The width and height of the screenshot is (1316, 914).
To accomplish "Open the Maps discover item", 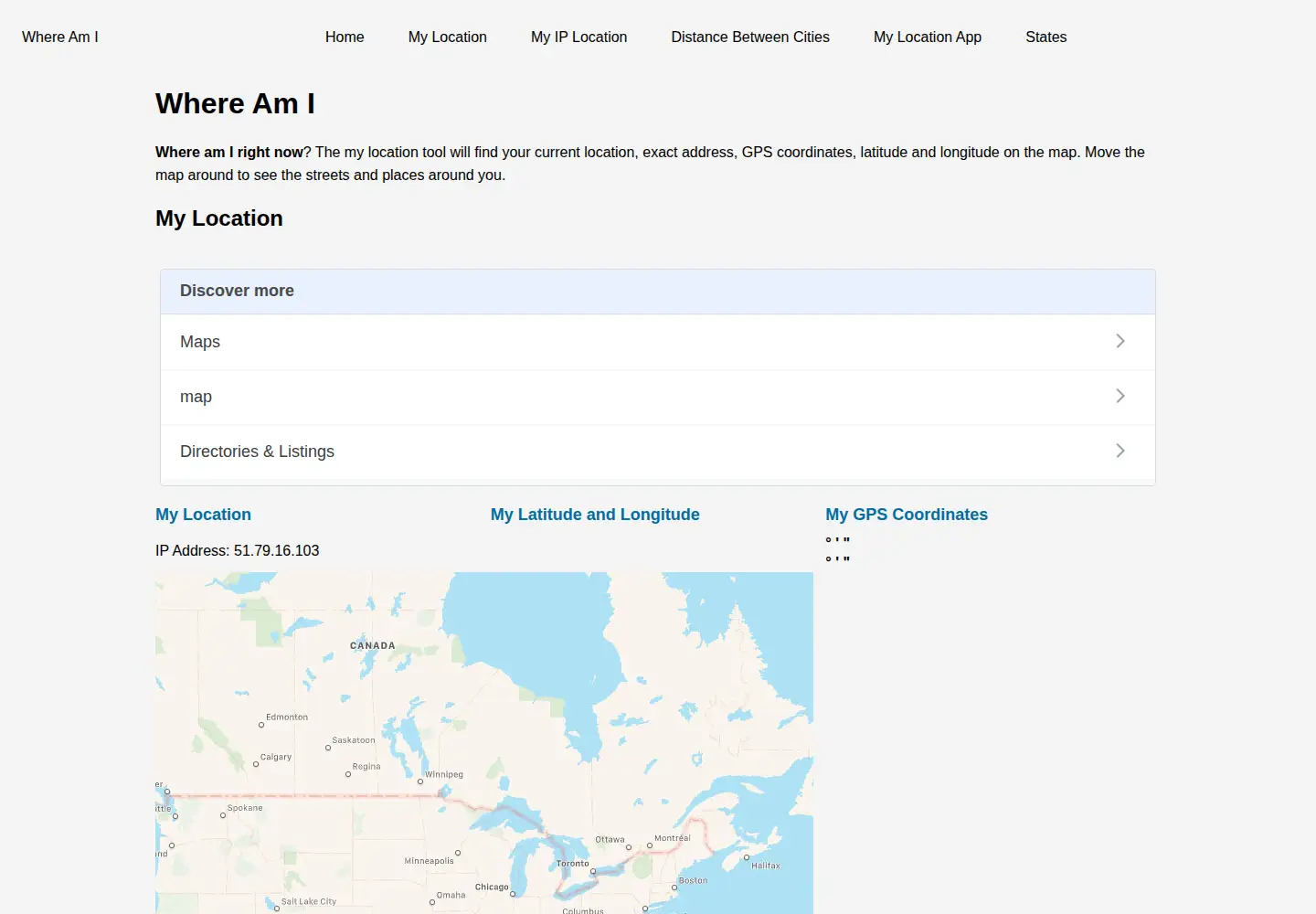I will click(658, 342).
